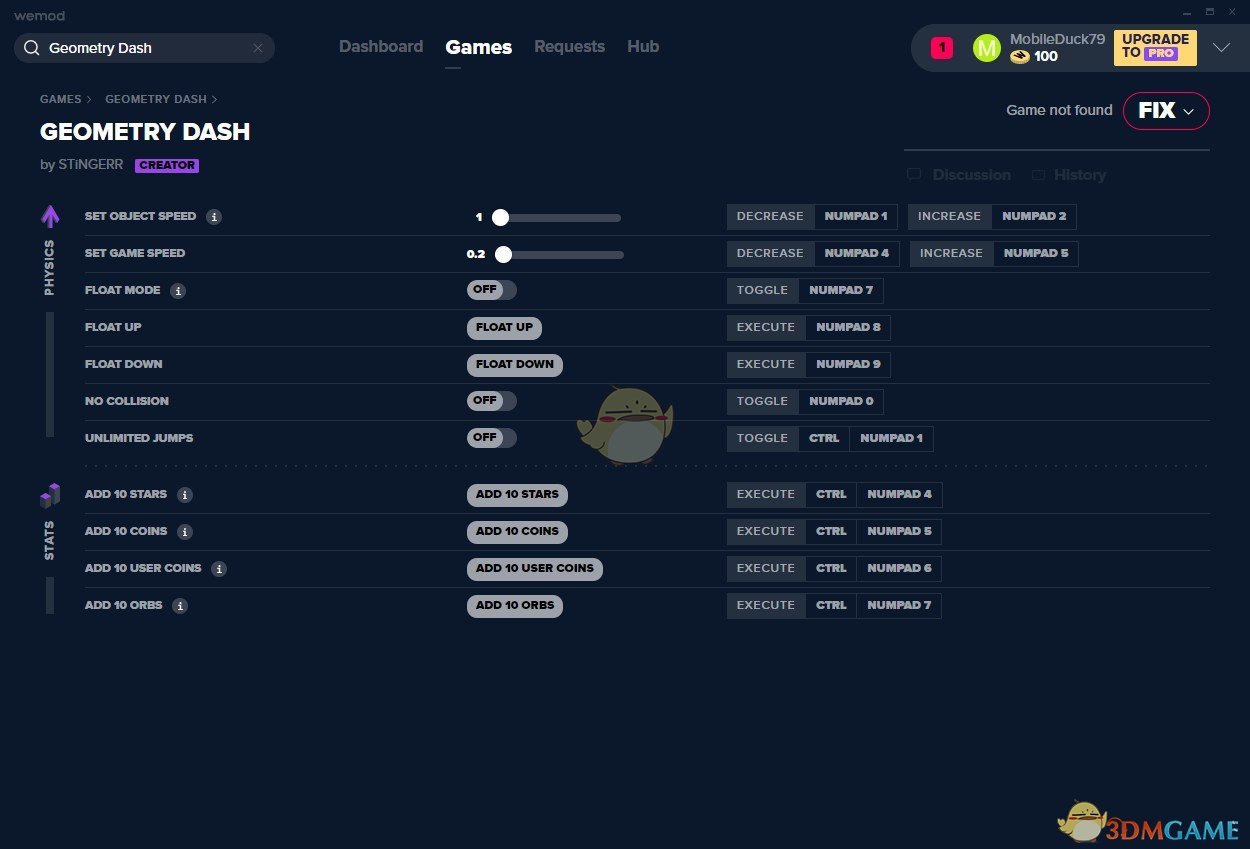Click the Add 10 User Coins button
This screenshot has width=1250, height=849.
point(535,569)
